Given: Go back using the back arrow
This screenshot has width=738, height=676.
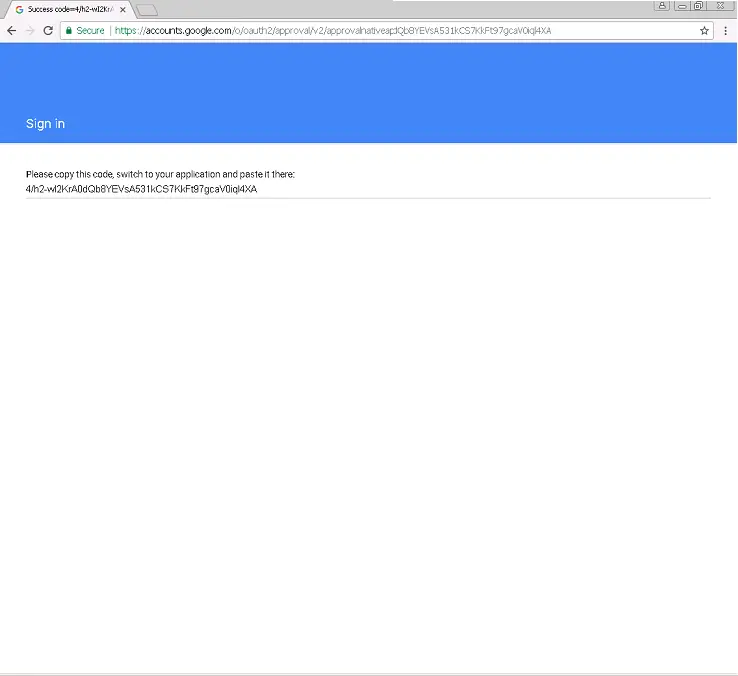Looking at the screenshot, I should coord(11,31).
